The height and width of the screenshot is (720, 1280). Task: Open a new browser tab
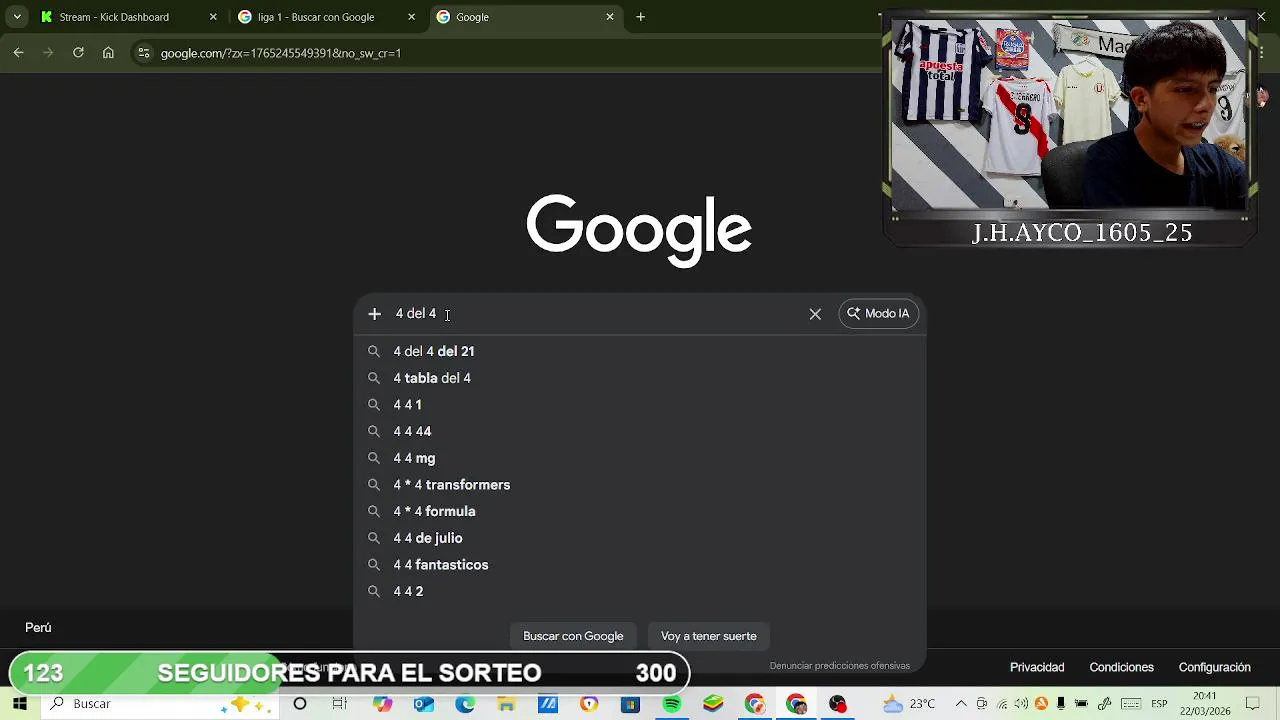click(x=641, y=17)
